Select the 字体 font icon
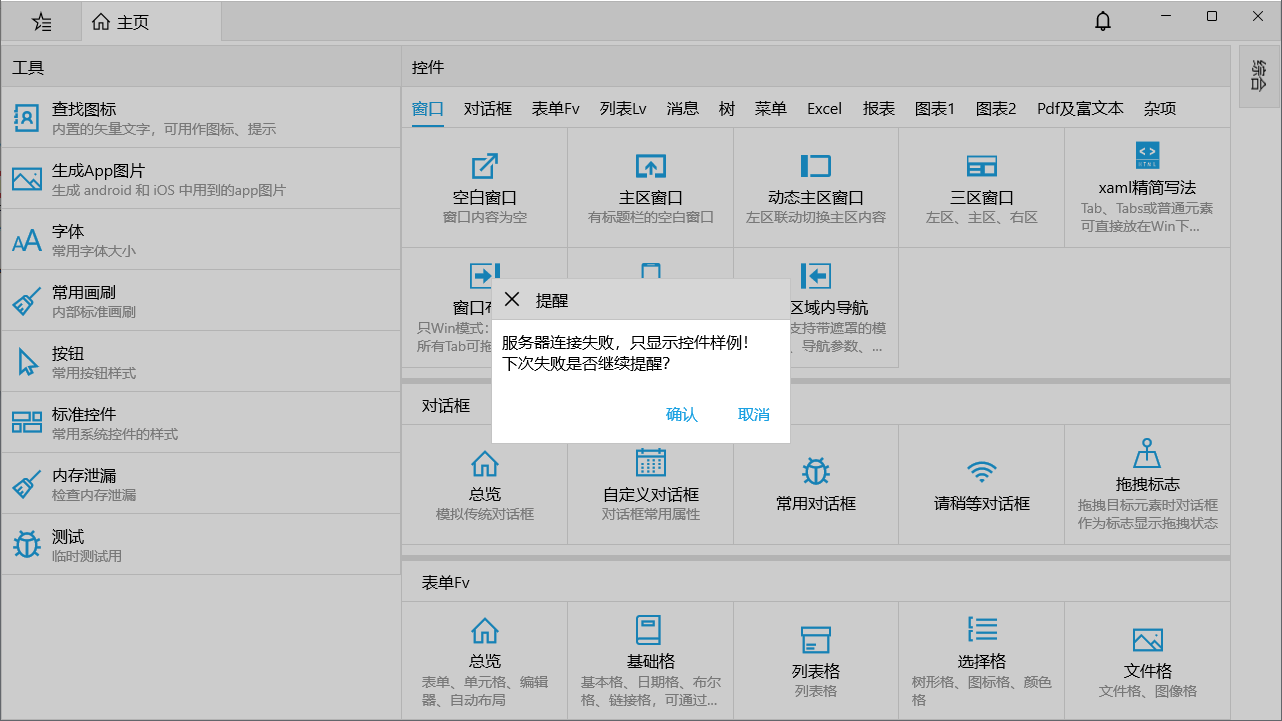Viewport: 1282px width, 721px height. coord(26,240)
